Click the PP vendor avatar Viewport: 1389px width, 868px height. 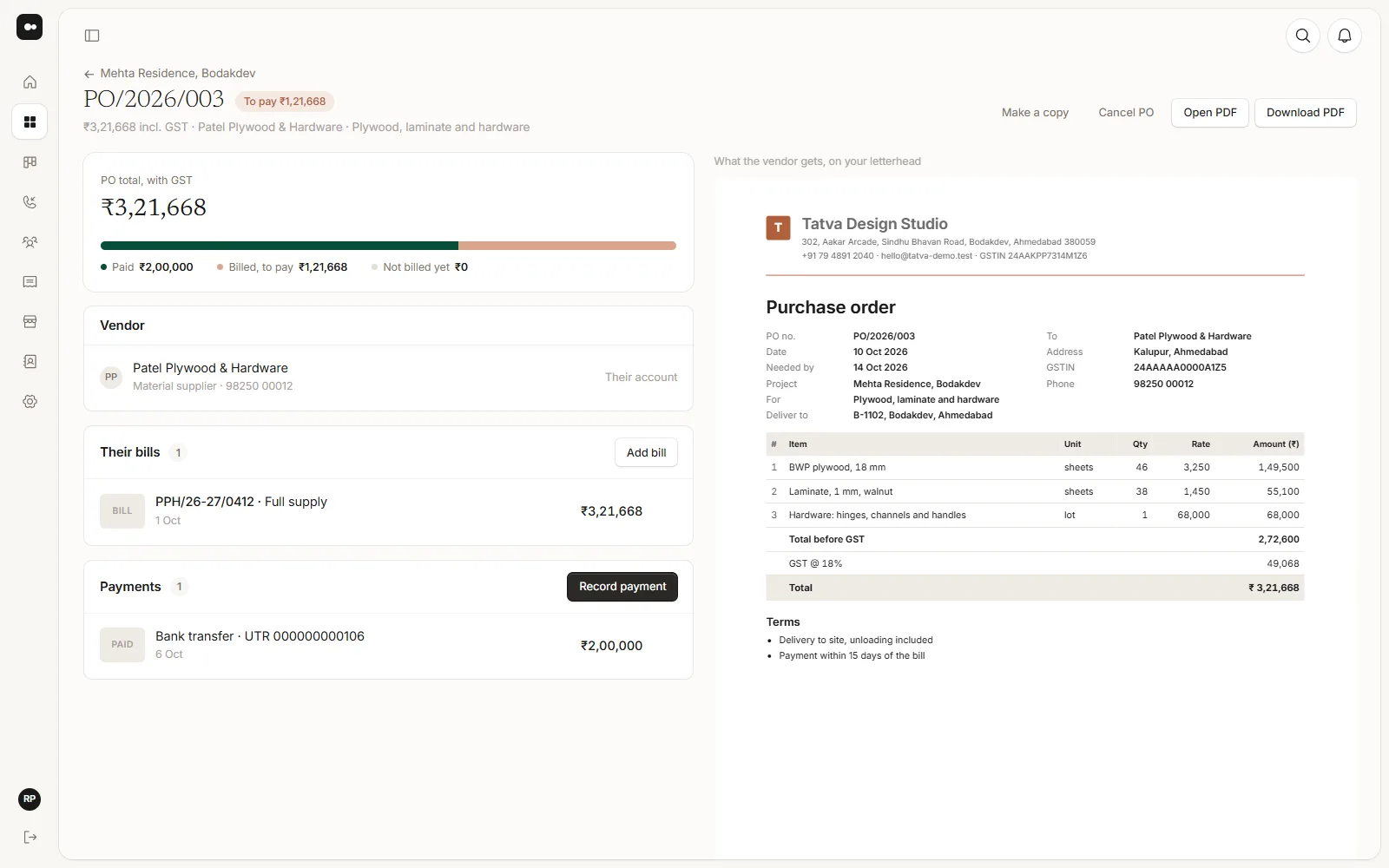pyautogui.click(x=111, y=378)
